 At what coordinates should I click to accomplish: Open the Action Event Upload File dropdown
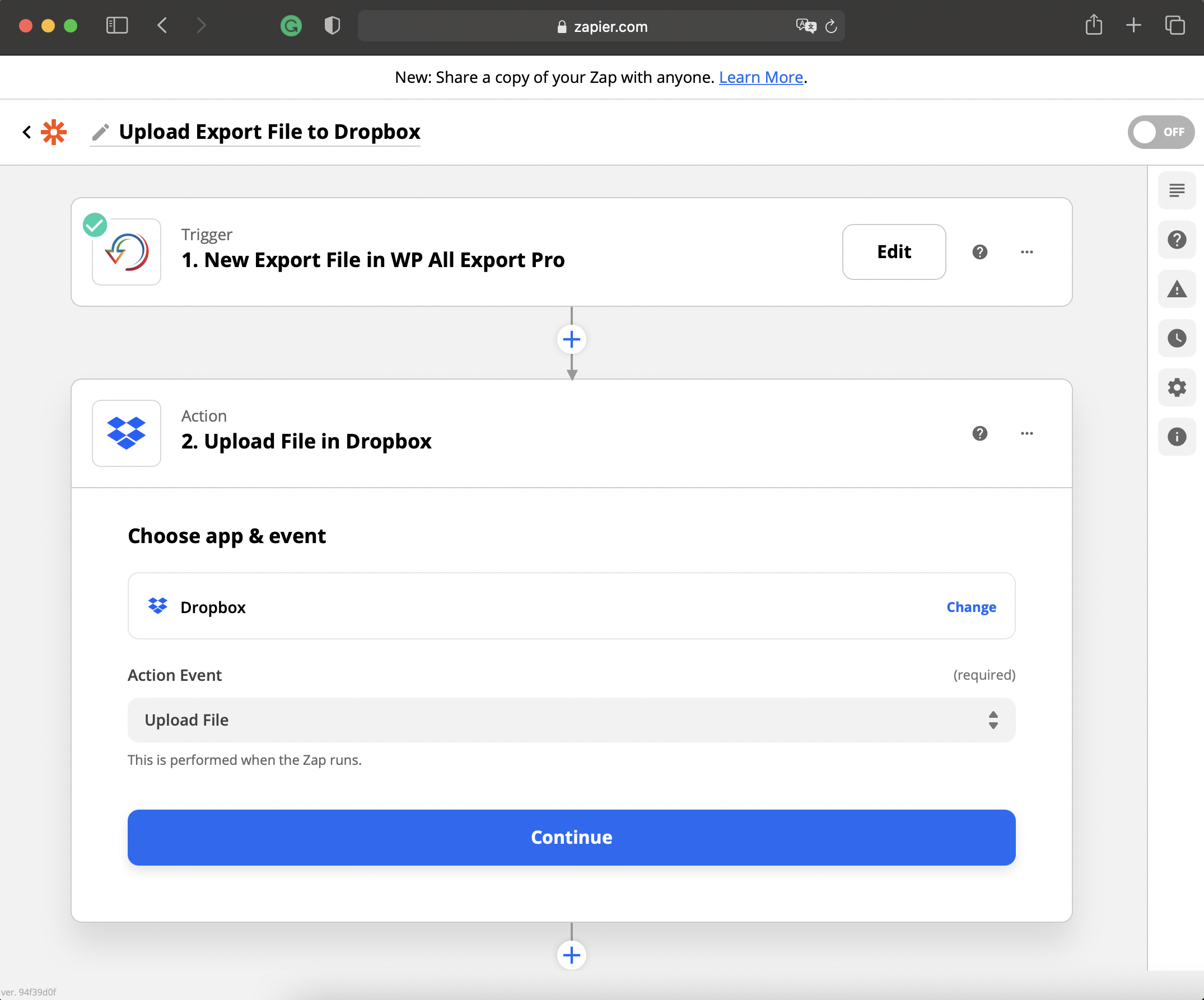click(x=571, y=719)
